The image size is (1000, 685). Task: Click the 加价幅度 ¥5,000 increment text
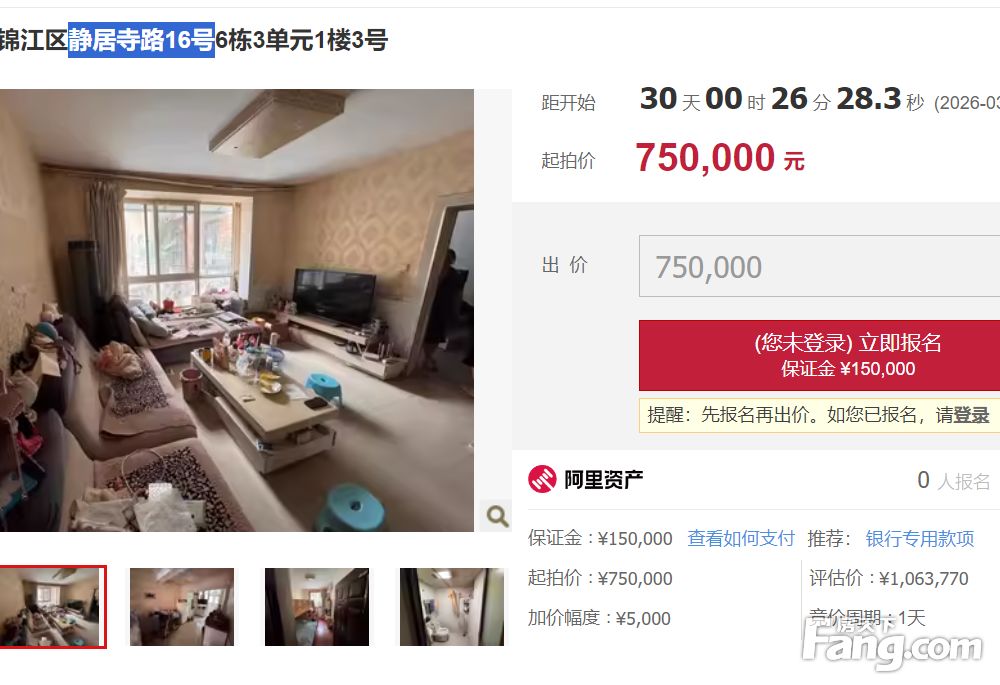click(x=599, y=618)
